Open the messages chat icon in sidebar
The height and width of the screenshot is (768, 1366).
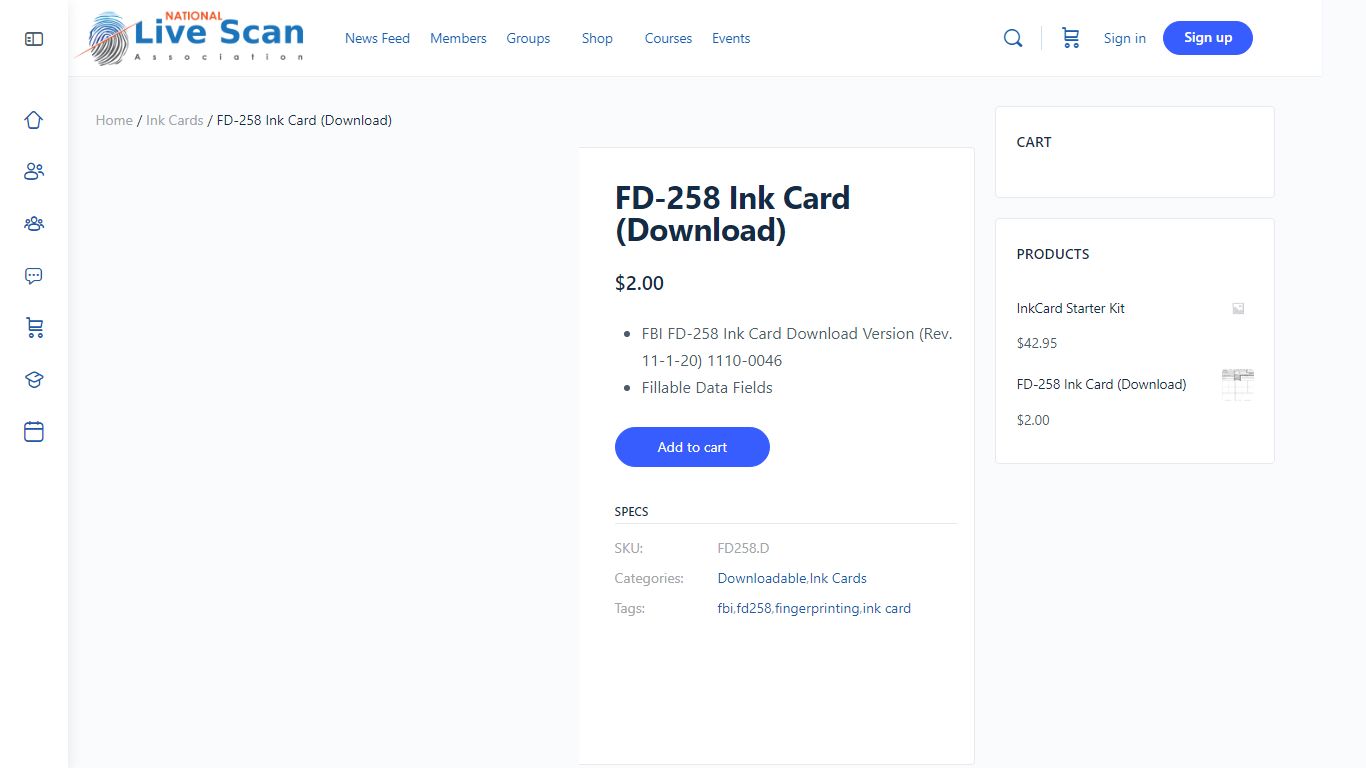[x=34, y=276]
